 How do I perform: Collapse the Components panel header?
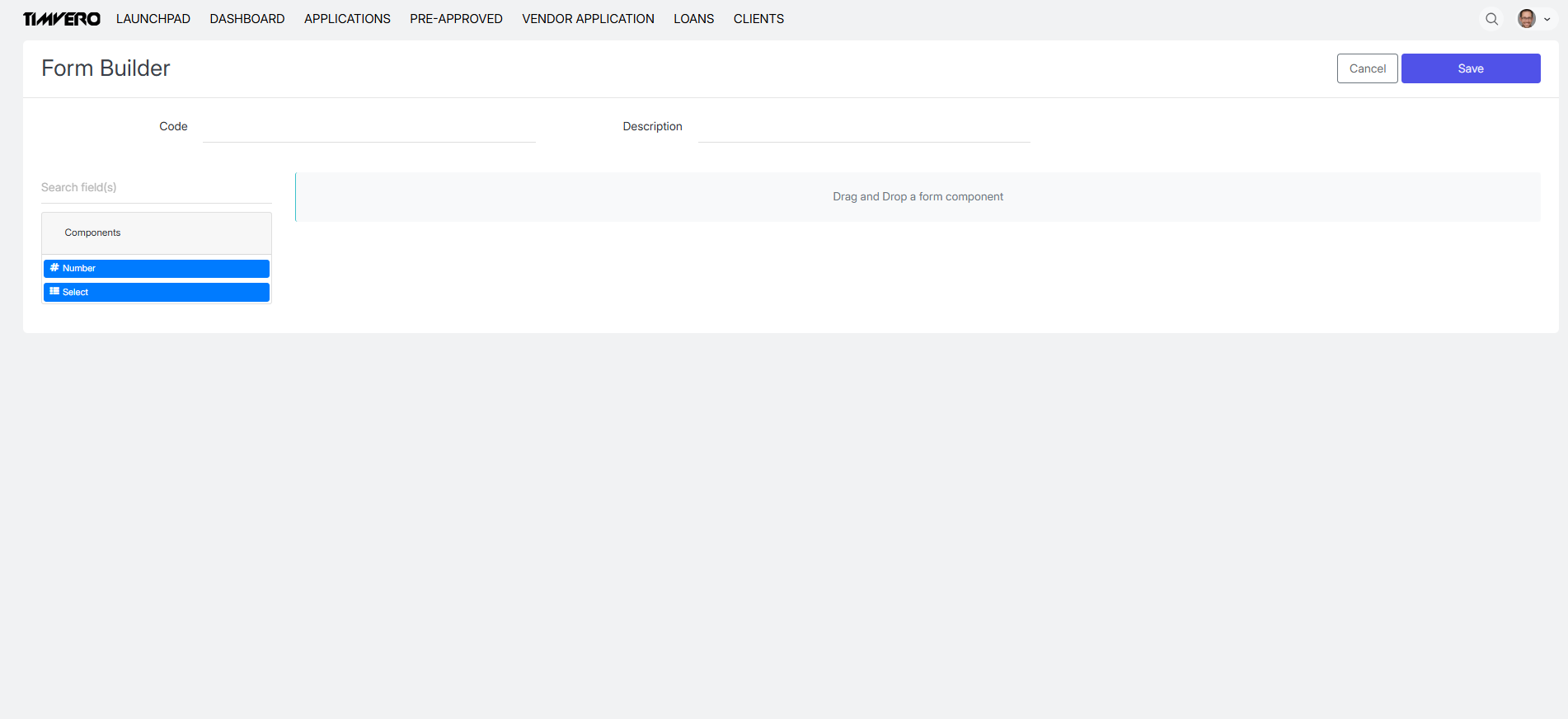[156, 233]
